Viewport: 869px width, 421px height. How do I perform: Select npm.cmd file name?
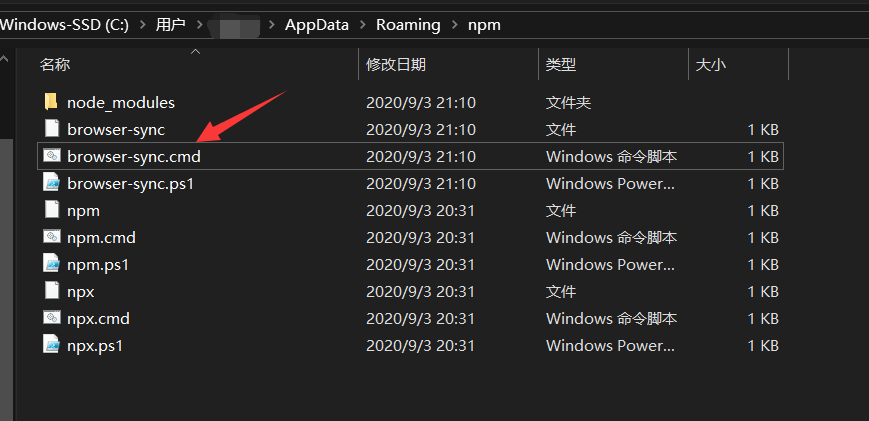(x=101, y=238)
